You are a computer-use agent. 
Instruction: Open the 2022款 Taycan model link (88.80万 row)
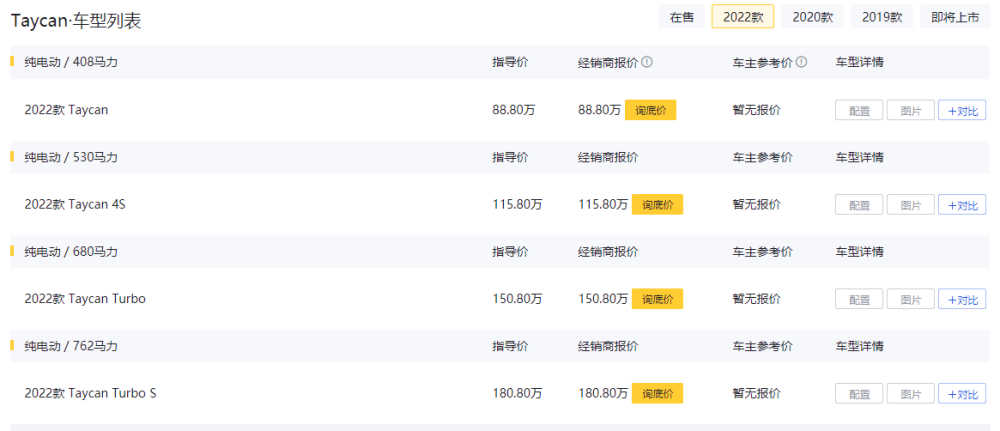point(66,110)
